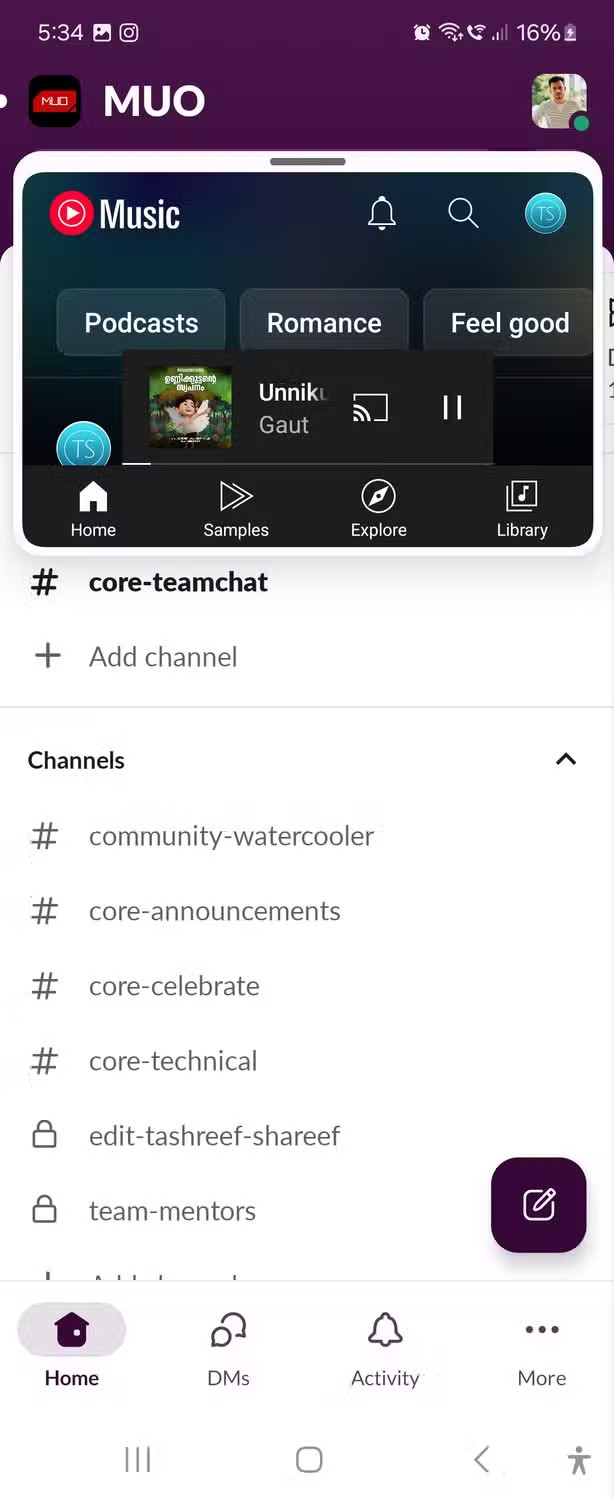614x1500 pixels.
Task: Open the Slack Activity bell tab
Action: (x=385, y=1350)
